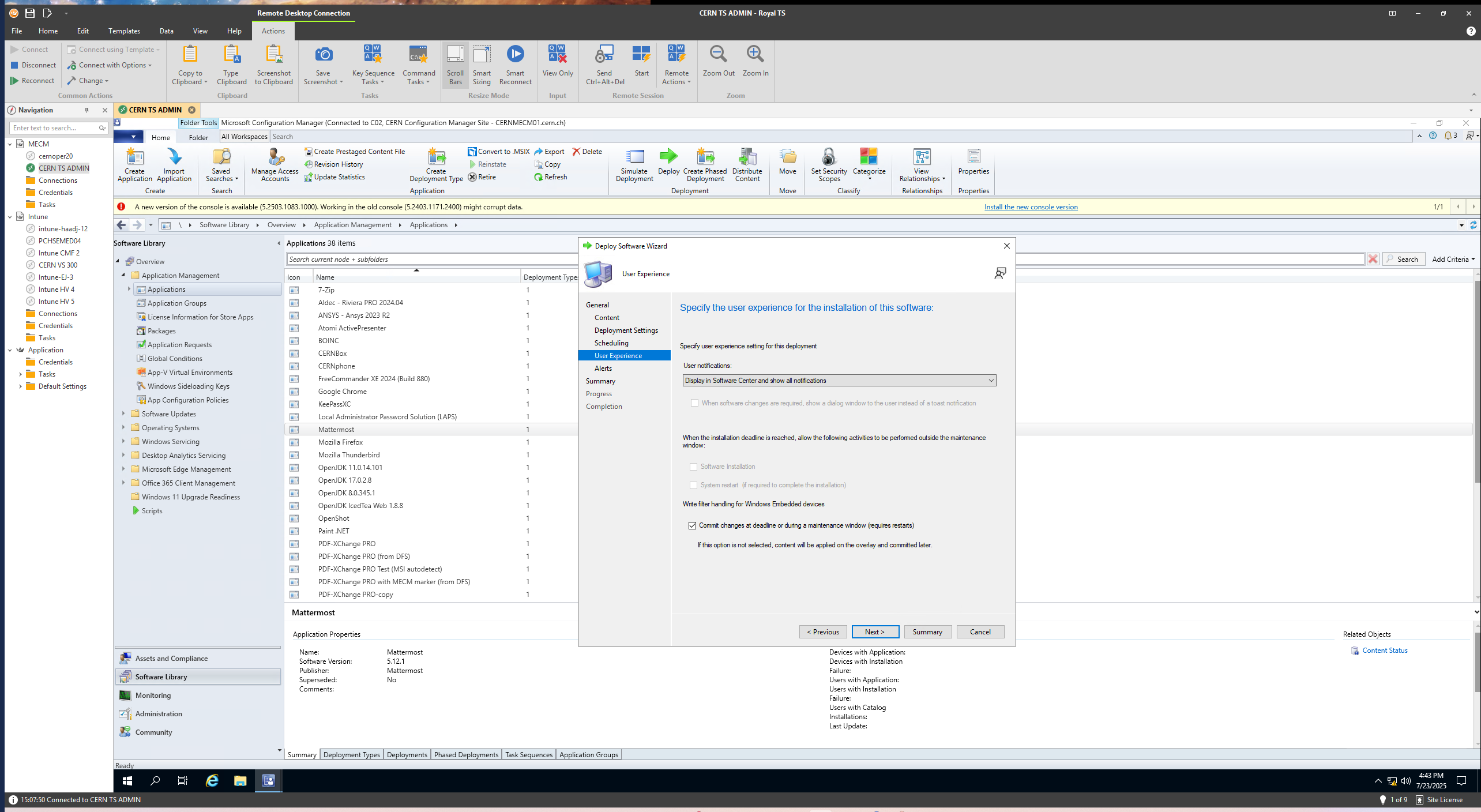Click Create Prestaged Content File
The image size is (1481, 812).
tap(355, 152)
